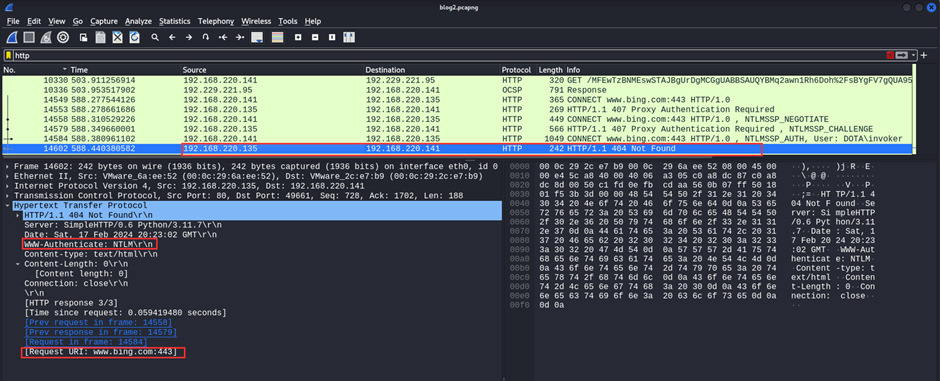Image resolution: width=940 pixels, height=381 pixels.
Task: Click the Start capture shark fin icon
Action: point(11,37)
